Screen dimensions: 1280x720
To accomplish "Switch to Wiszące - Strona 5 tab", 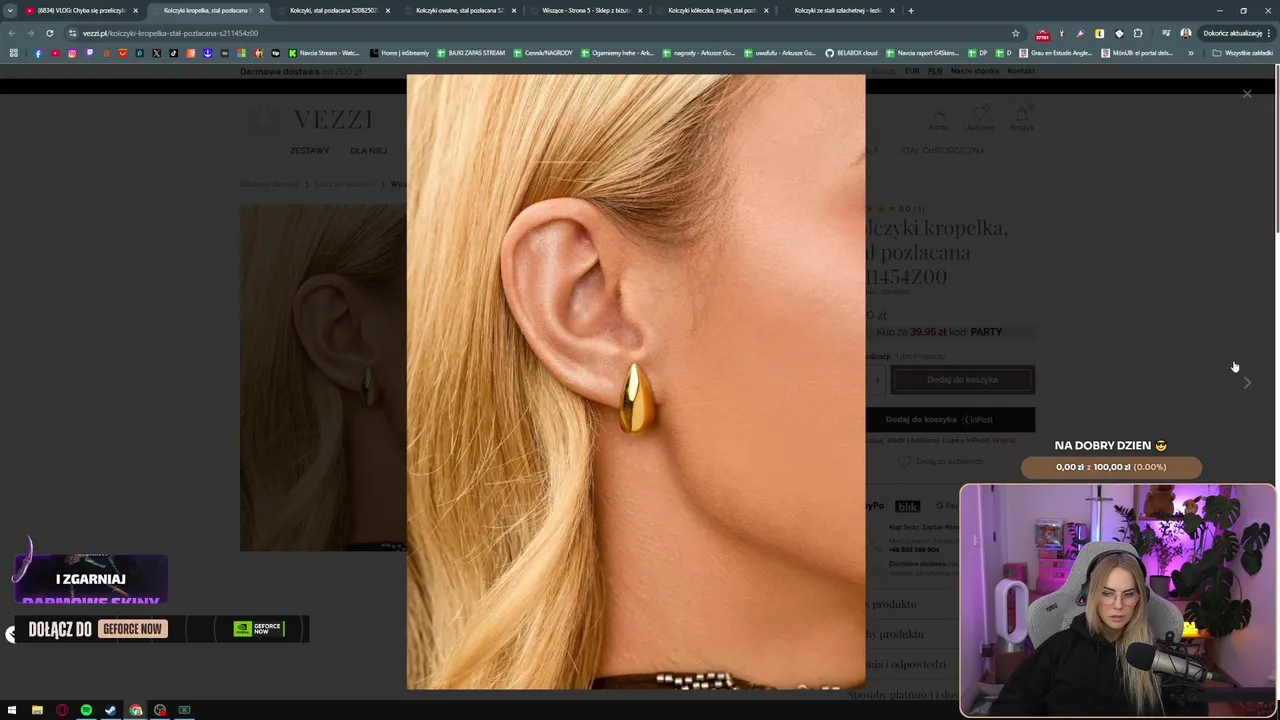I will click(x=585, y=10).
